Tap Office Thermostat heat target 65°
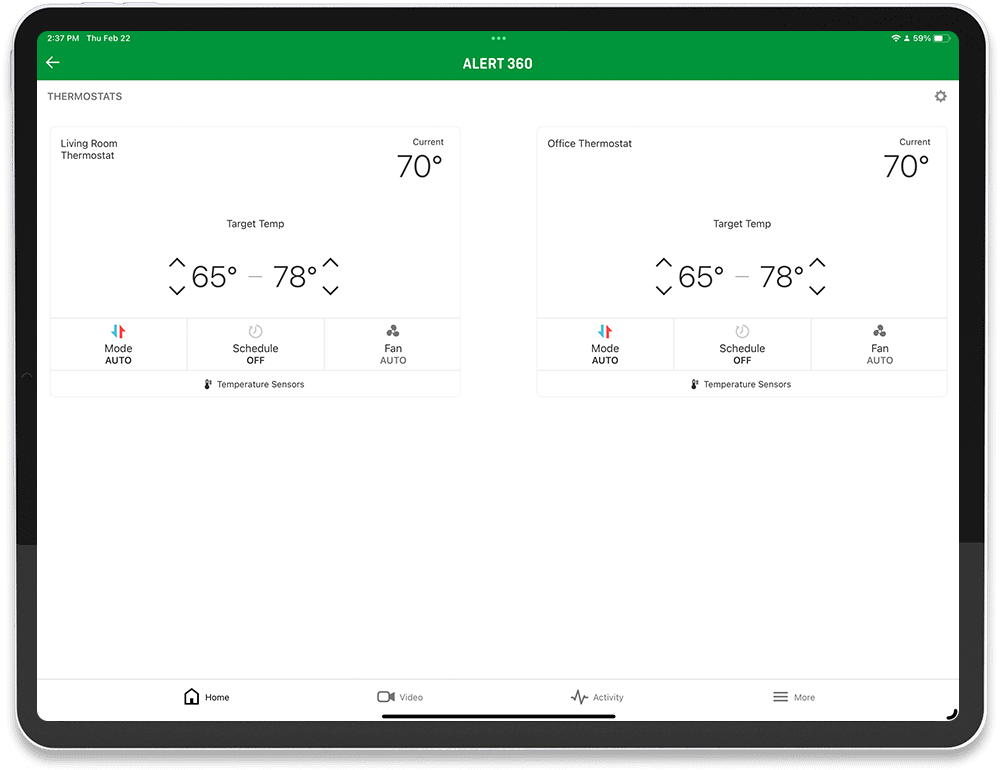1000x770 pixels. click(x=701, y=277)
